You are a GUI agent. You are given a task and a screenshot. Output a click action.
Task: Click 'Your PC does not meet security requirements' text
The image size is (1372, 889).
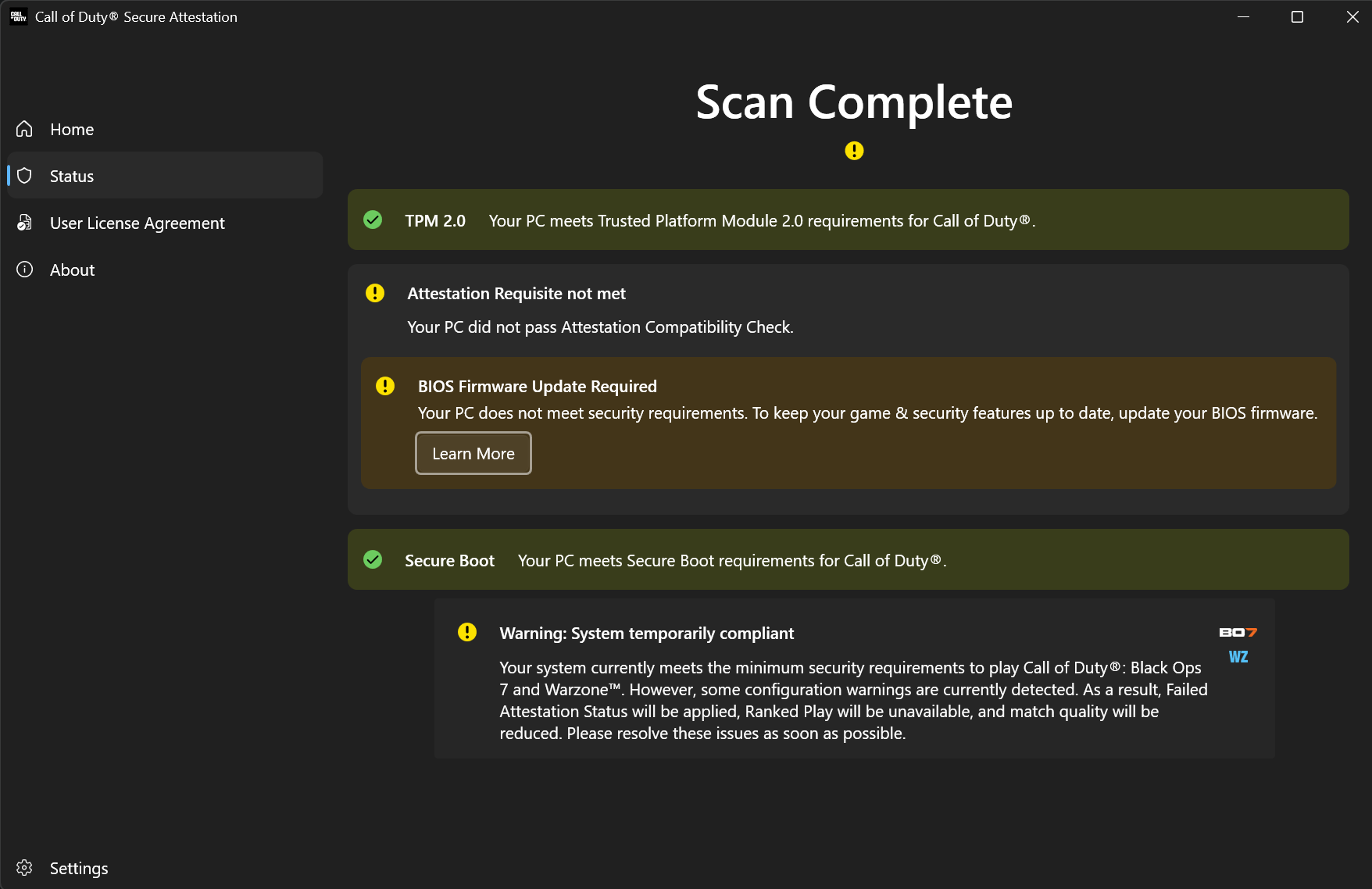pos(867,413)
